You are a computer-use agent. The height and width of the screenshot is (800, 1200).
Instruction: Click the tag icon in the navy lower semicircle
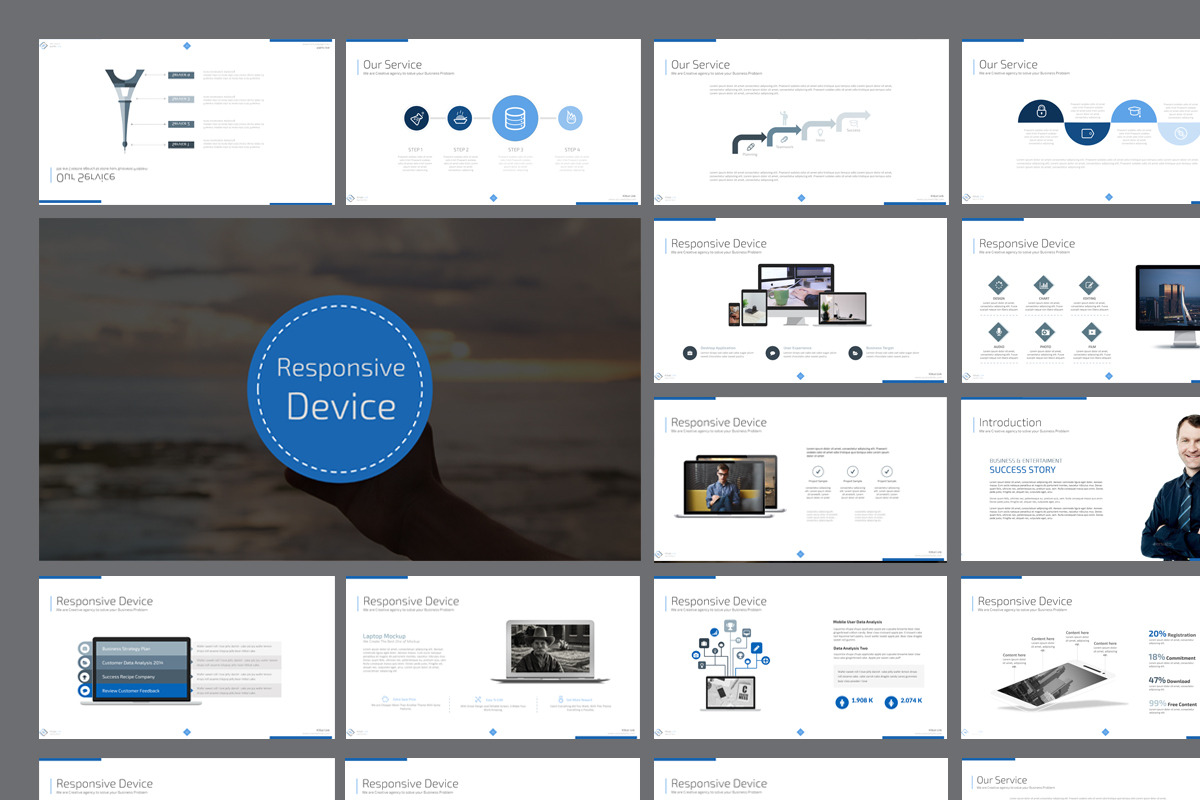click(x=1087, y=133)
